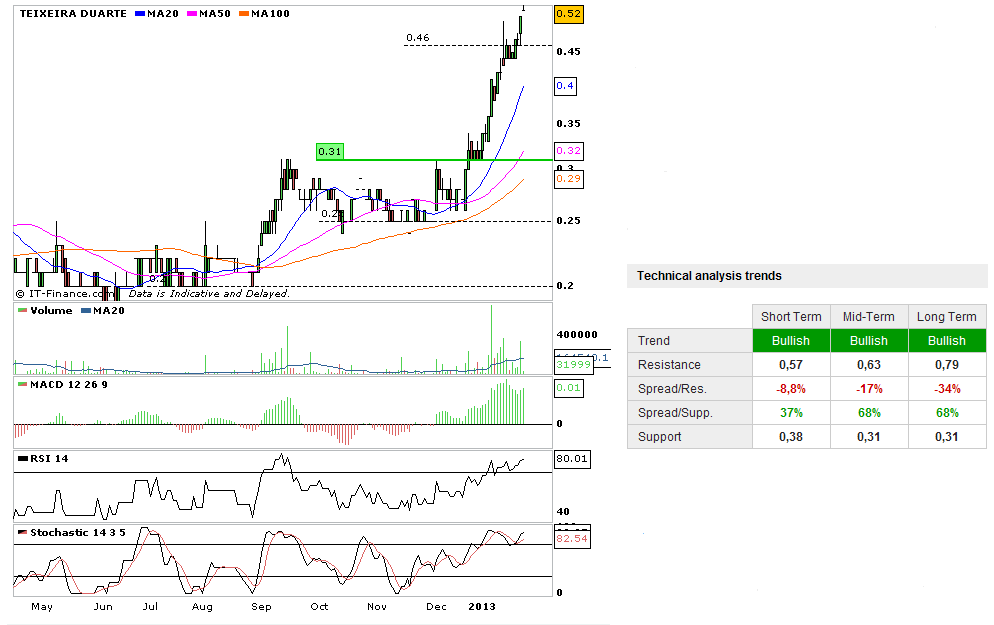Click the MACD 12 26 9 label
Viewport: 994px width, 625px height.
coord(68,385)
